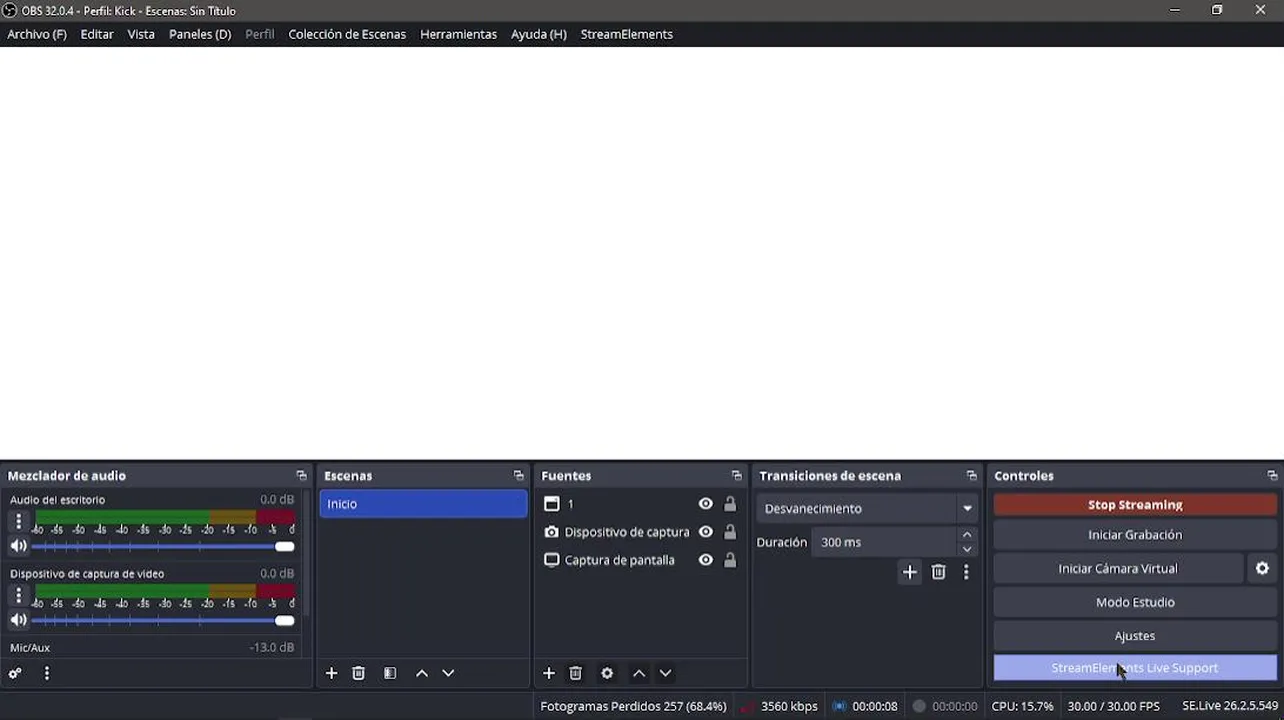Click SE.Live 26.2.5.549 version text
This screenshot has width=1284, height=720.
(x=1230, y=706)
